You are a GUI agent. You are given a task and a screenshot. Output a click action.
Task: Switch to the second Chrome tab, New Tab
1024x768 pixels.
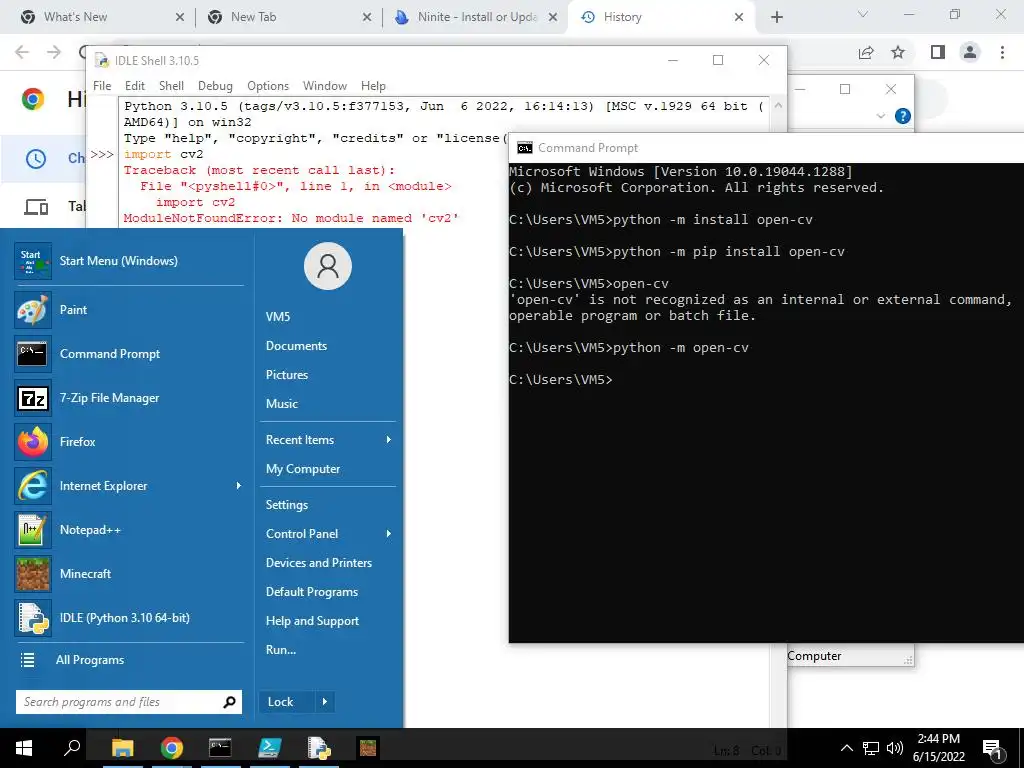[x=289, y=17]
